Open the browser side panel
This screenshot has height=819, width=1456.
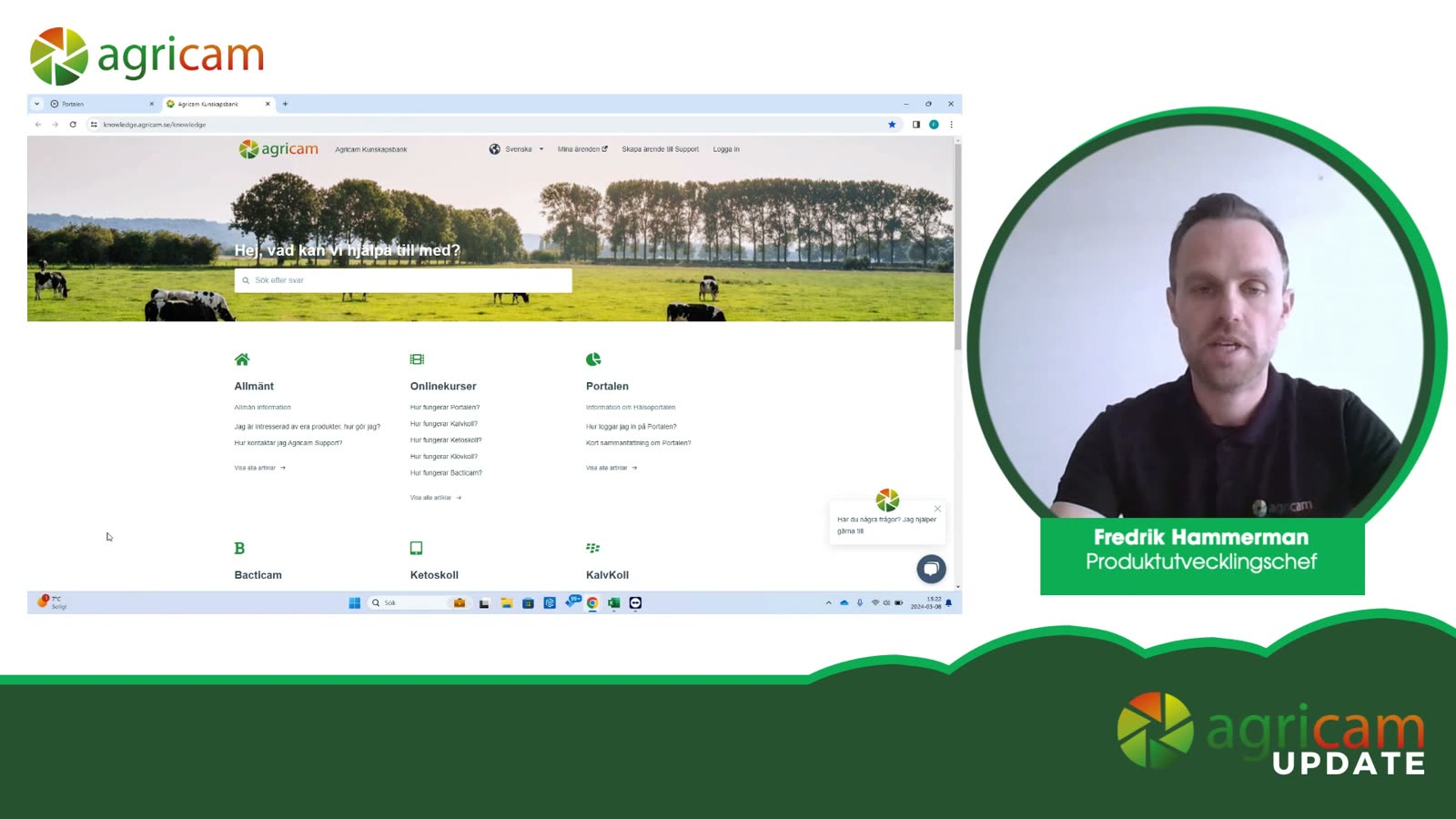pyautogui.click(x=916, y=125)
